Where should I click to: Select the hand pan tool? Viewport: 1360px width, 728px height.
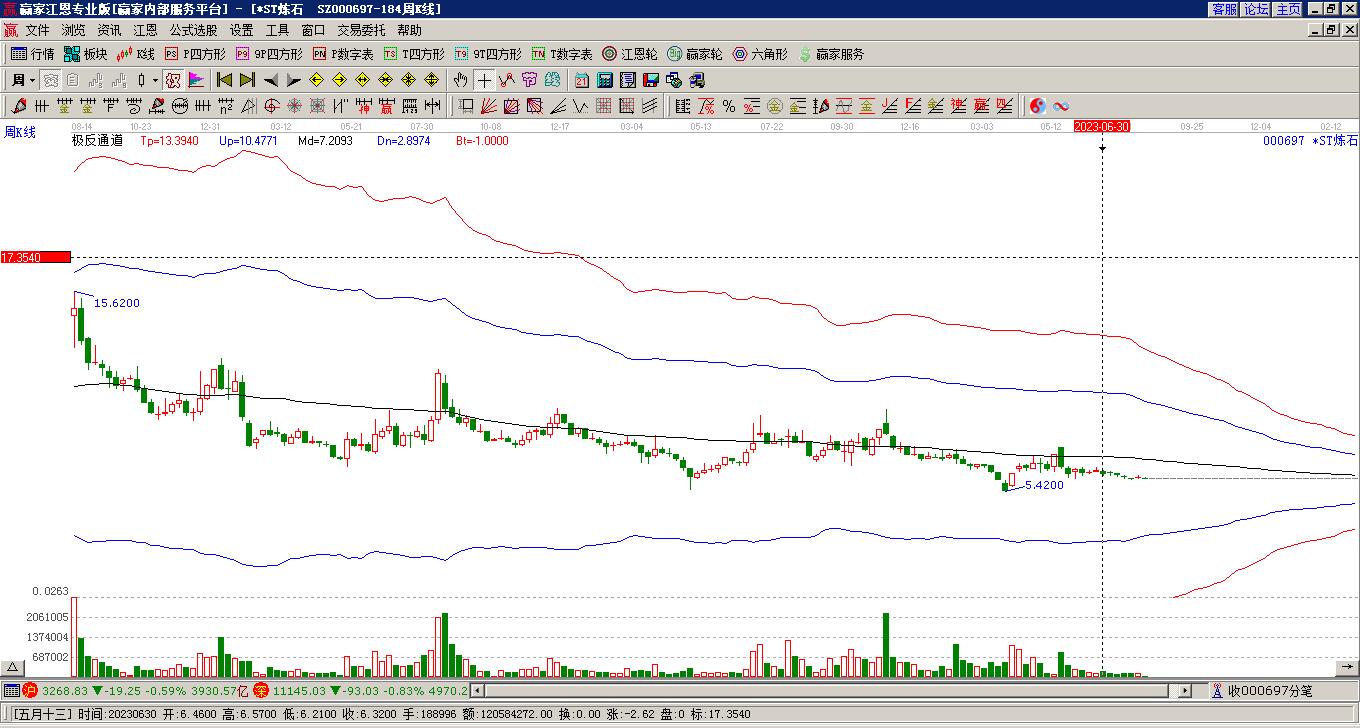[460, 80]
